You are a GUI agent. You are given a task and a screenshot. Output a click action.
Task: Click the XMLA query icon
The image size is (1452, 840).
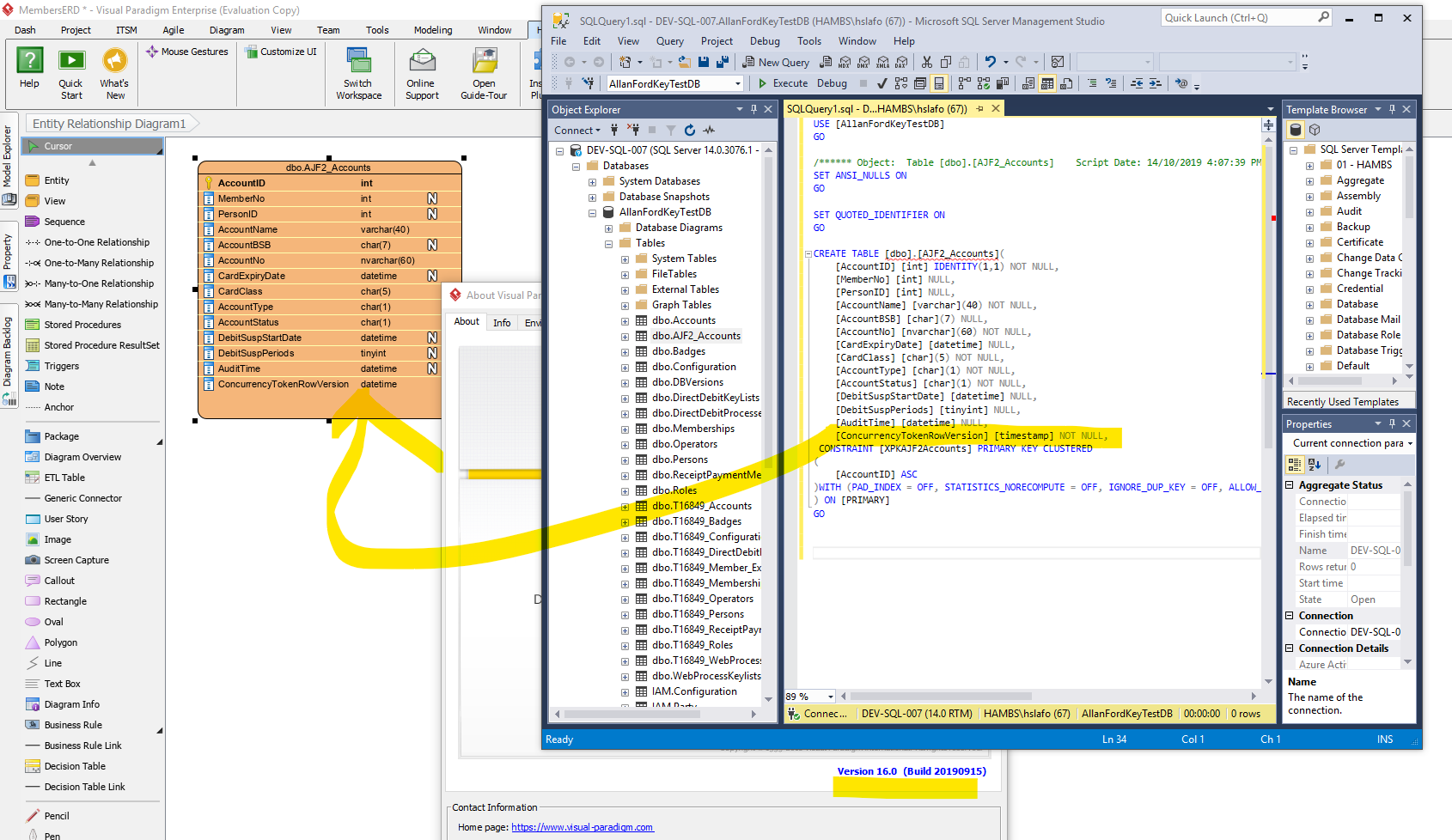(x=882, y=62)
